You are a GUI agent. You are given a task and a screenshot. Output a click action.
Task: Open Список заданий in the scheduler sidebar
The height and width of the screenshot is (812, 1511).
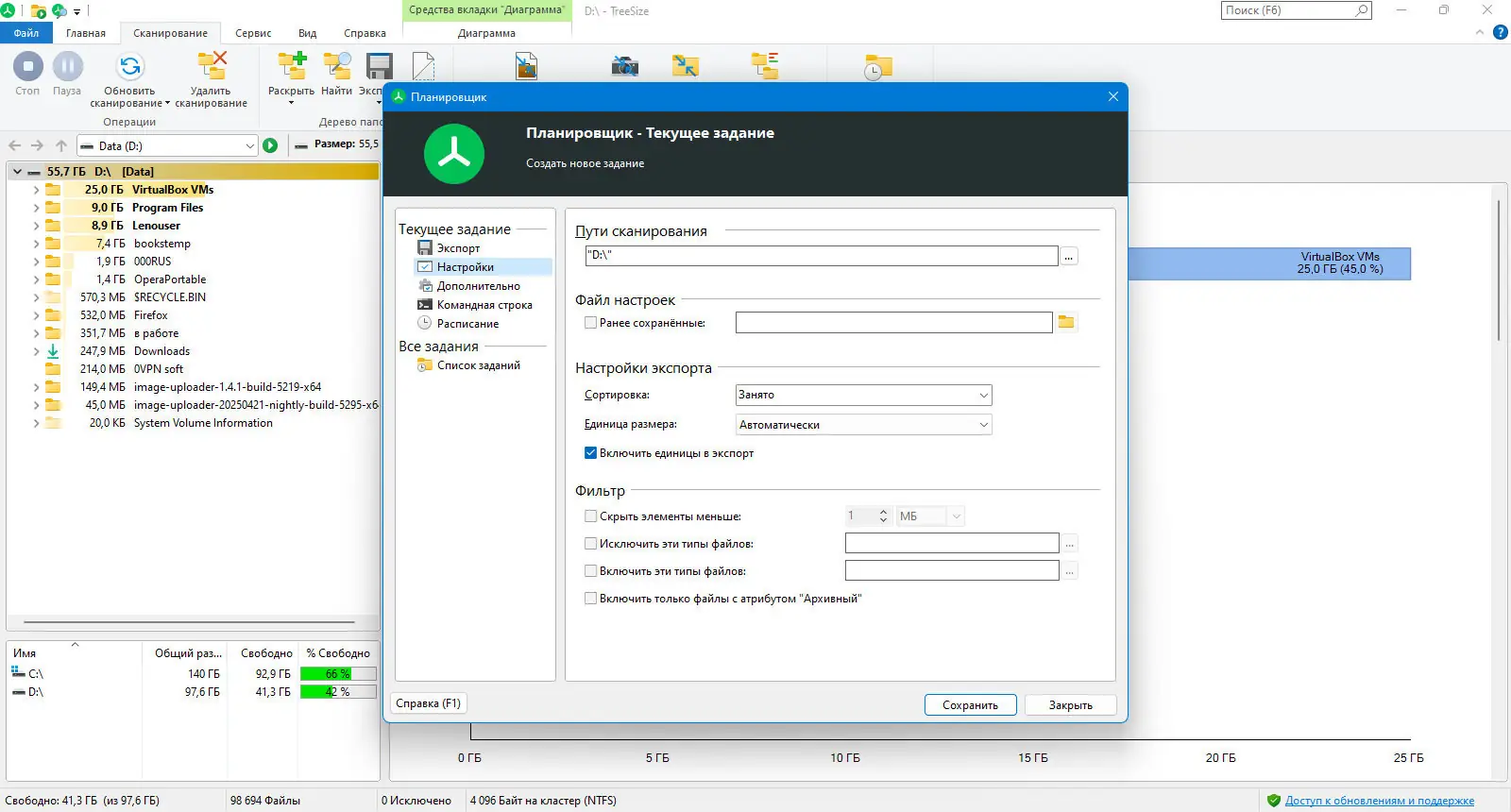(478, 365)
